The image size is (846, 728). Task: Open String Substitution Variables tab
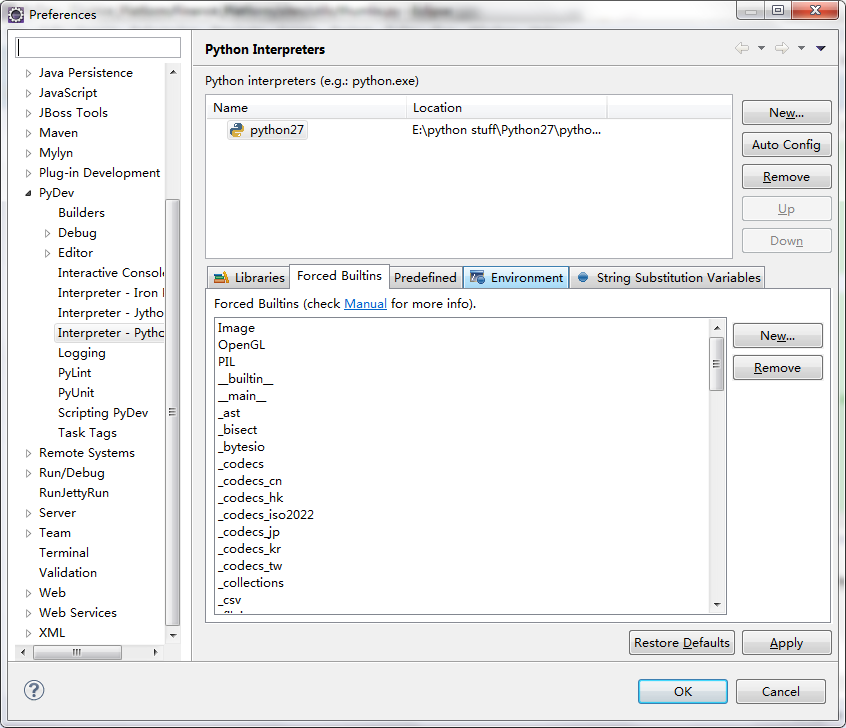[x=668, y=277]
